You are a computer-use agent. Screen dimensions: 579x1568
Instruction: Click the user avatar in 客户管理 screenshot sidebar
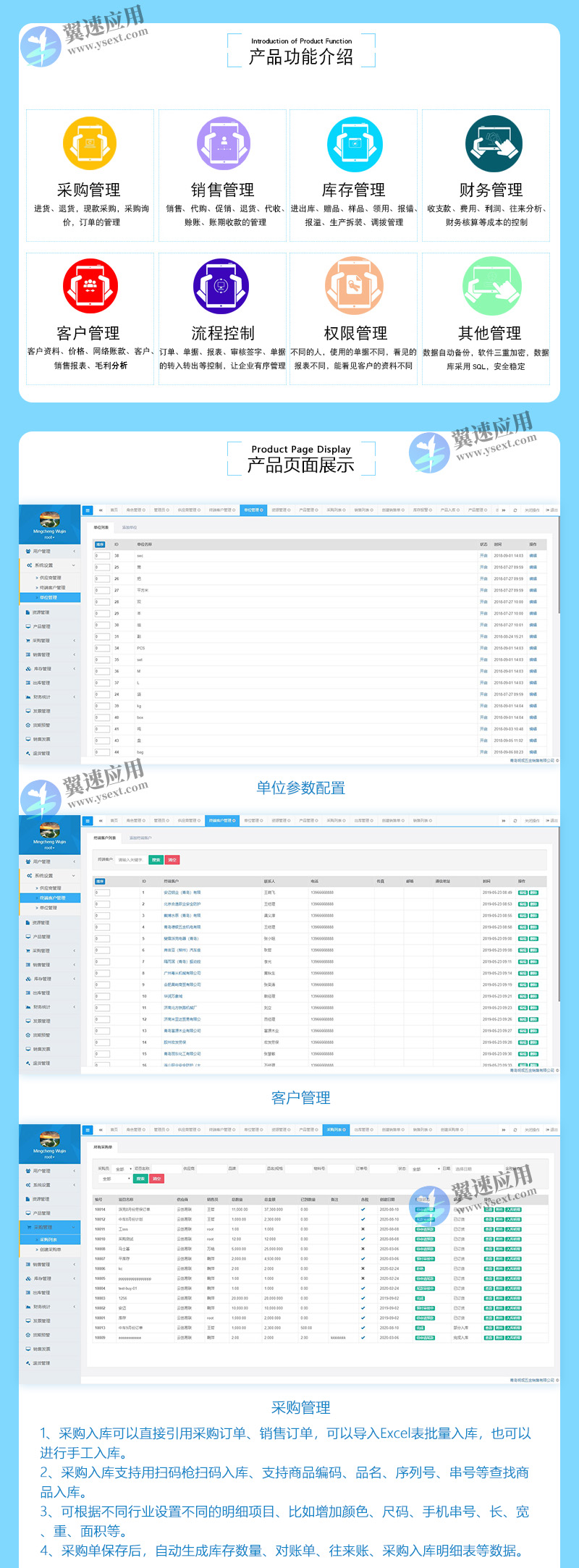click(x=49, y=830)
